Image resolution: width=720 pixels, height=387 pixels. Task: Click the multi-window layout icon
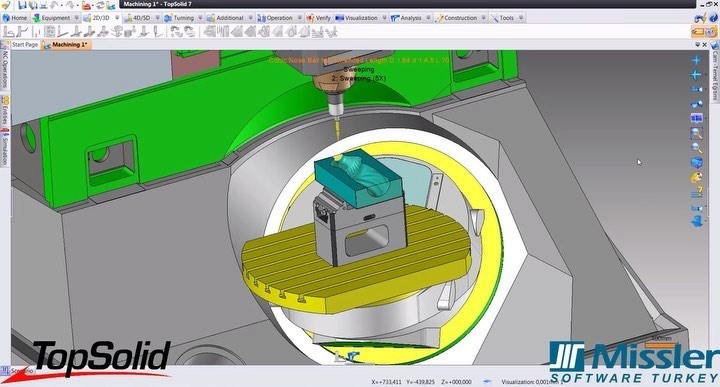(697, 118)
